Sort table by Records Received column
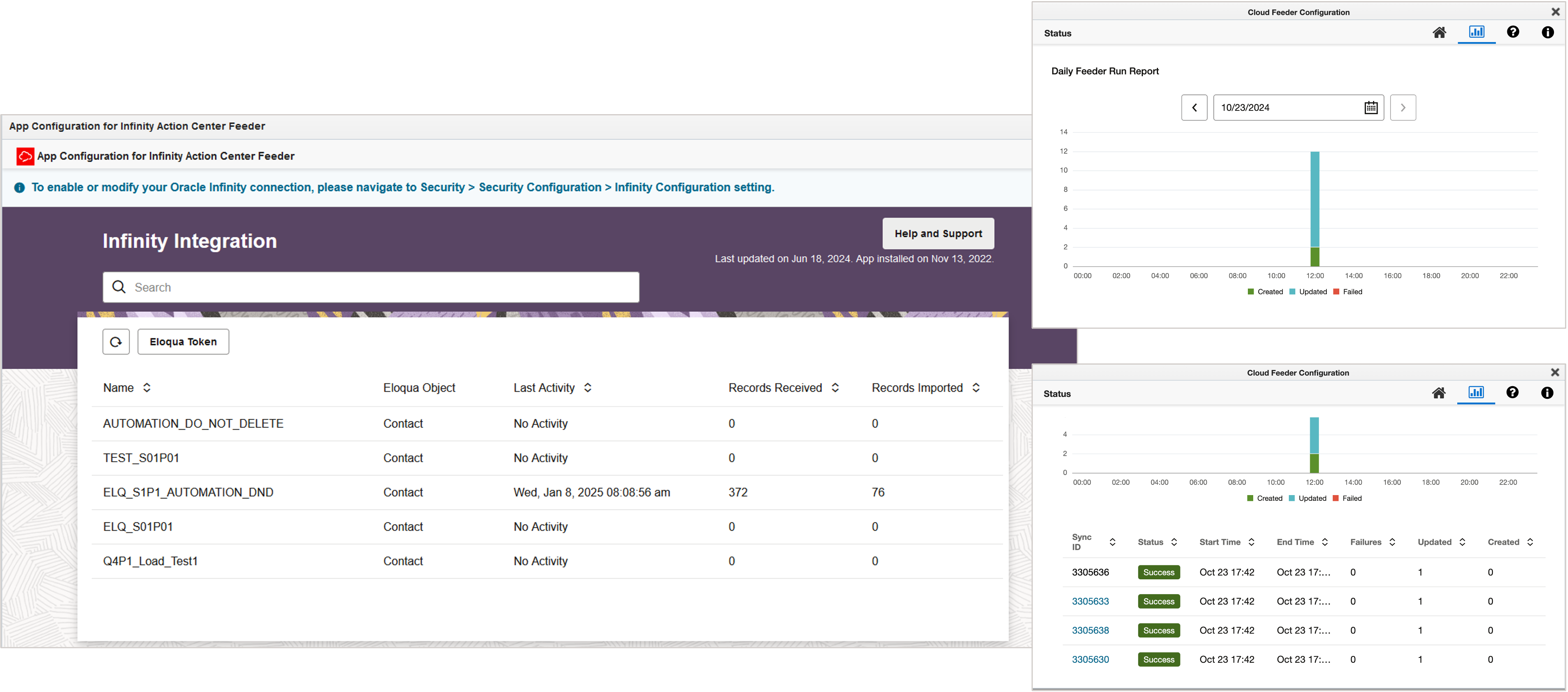Image resolution: width=1568 pixels, height=692 pixels. (x=835, y=388)
